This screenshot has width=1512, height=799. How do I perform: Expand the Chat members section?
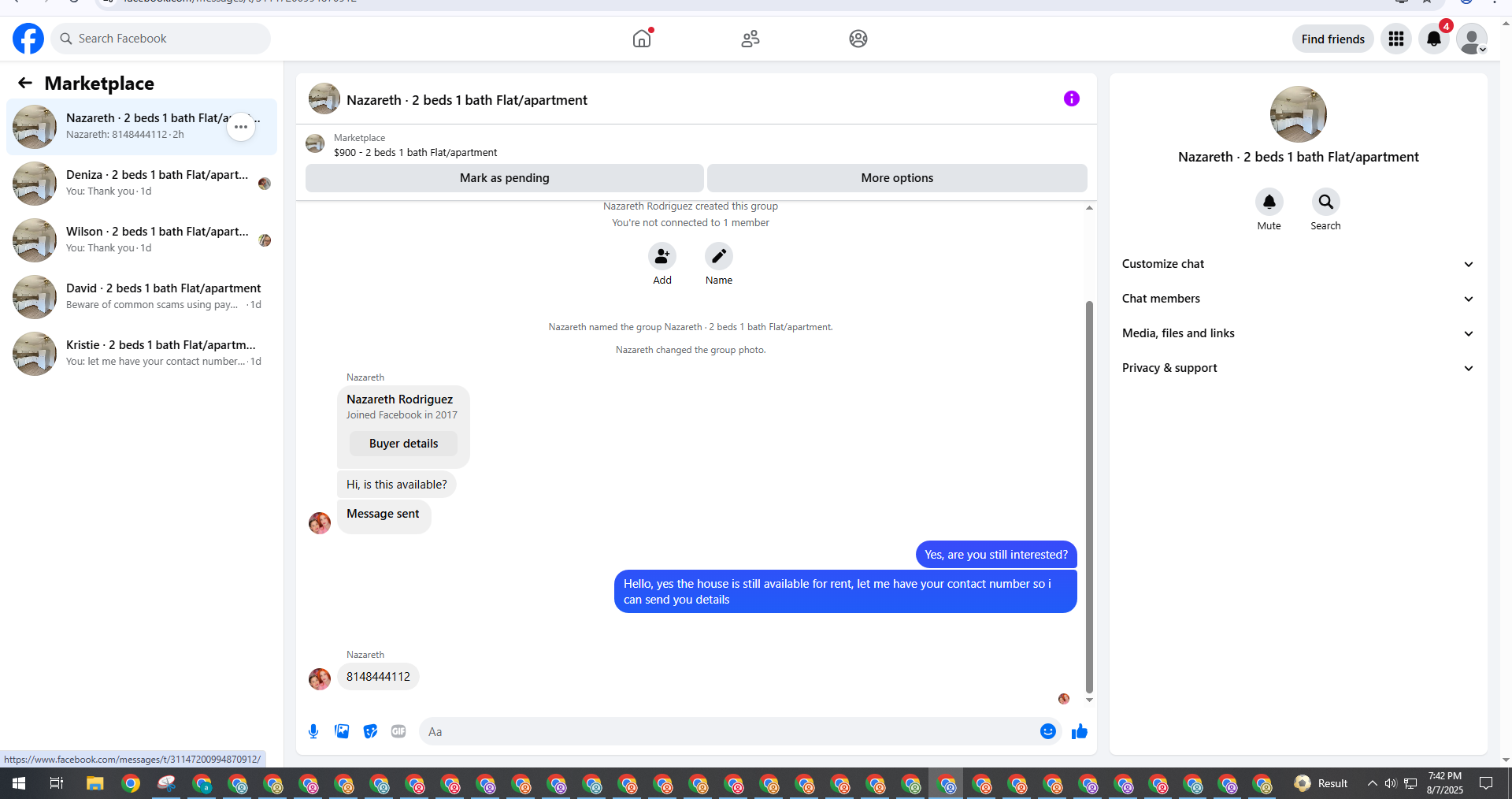[1299, 299]
